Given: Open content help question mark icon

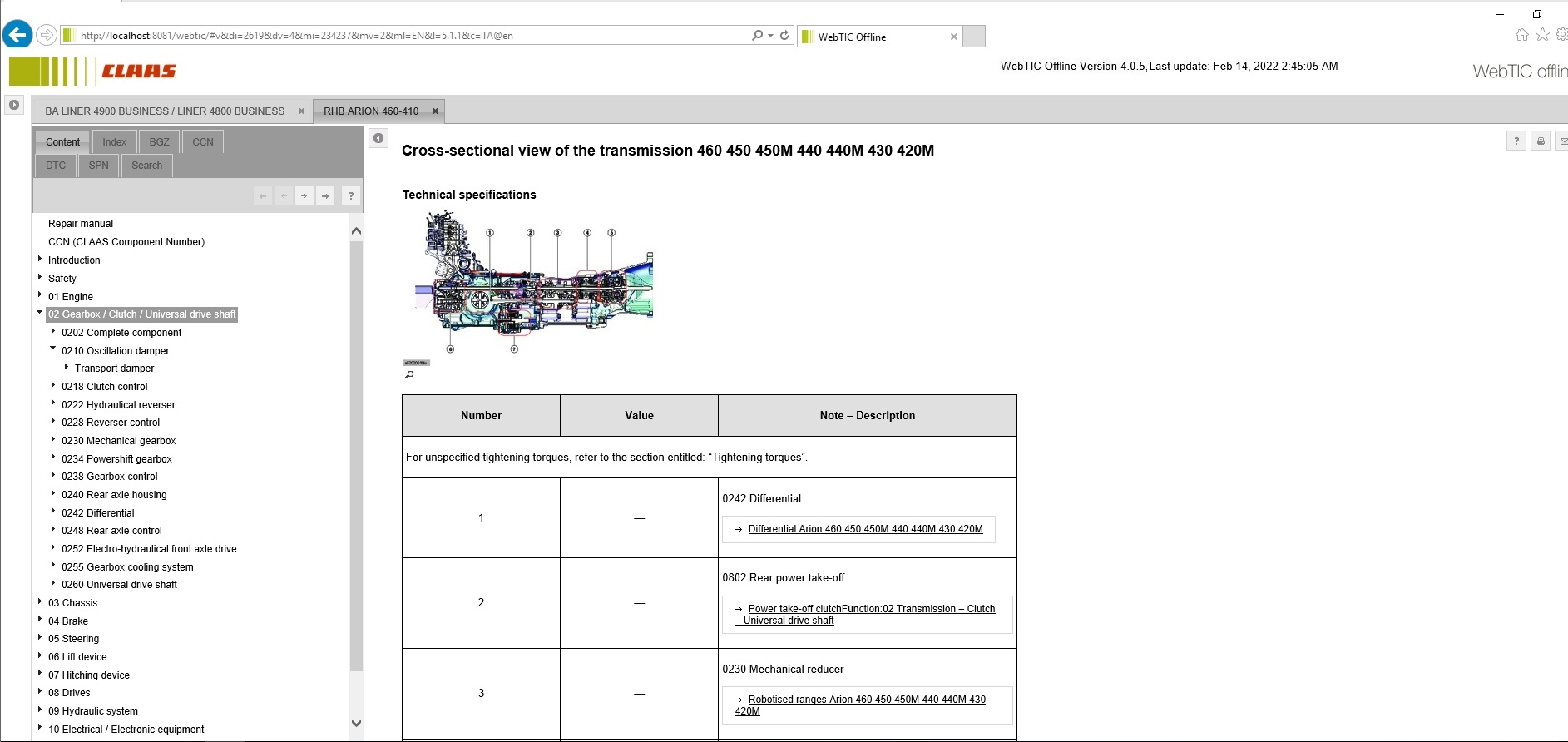Looking at the screenshot, I should 1516,141.
